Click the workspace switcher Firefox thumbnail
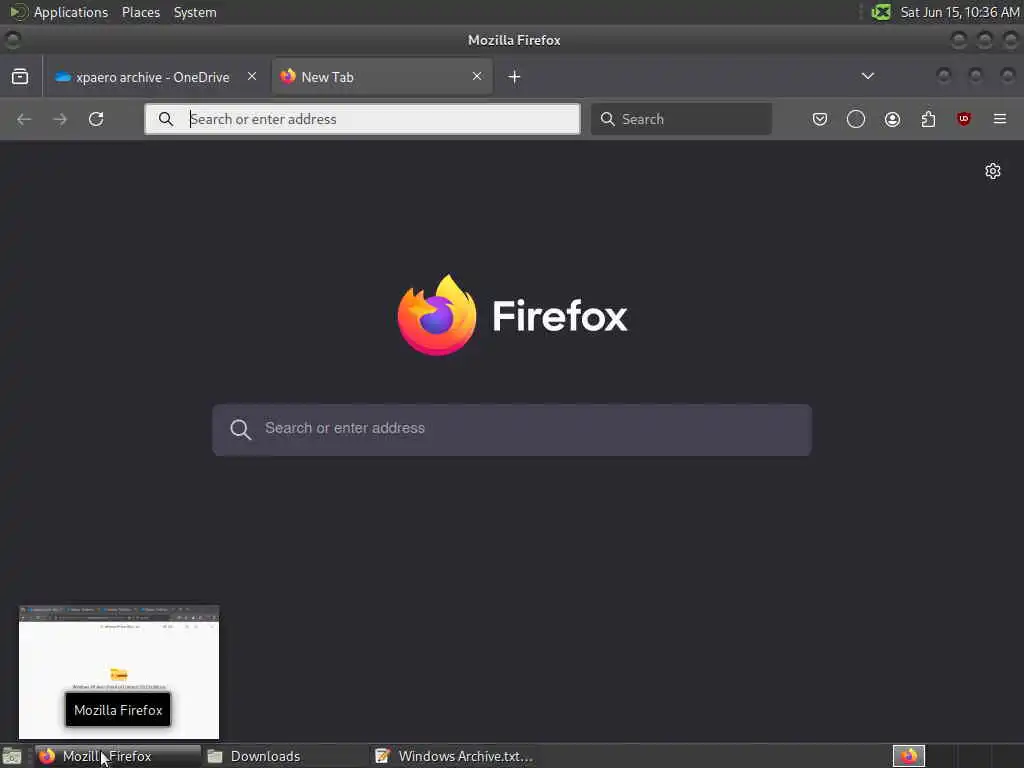This screenshot has width=1024, height=768. [909, 756]
